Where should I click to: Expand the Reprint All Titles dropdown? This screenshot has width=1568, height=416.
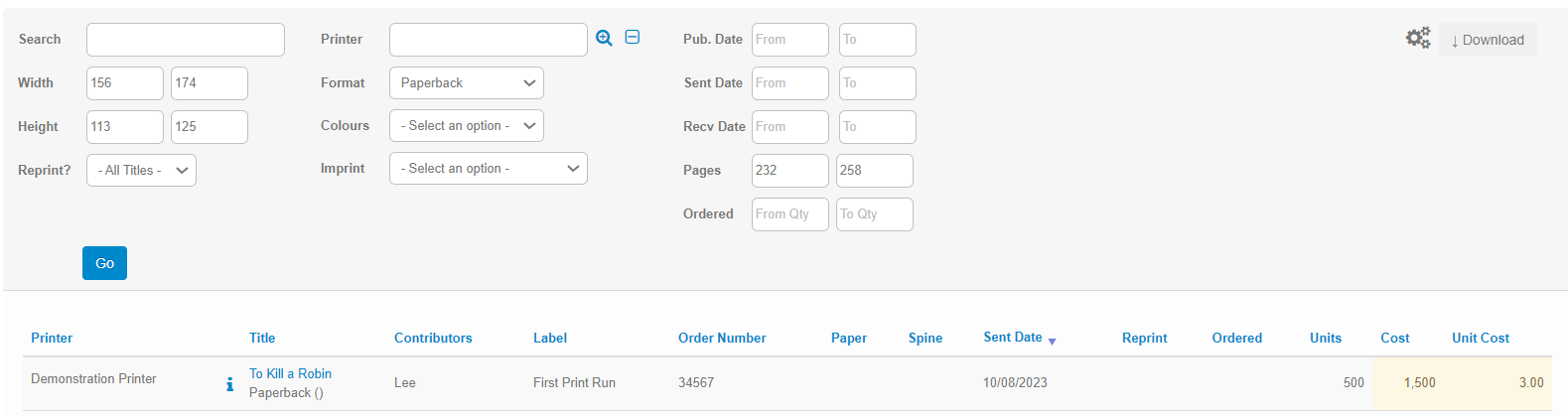click(x=141, y=171)
